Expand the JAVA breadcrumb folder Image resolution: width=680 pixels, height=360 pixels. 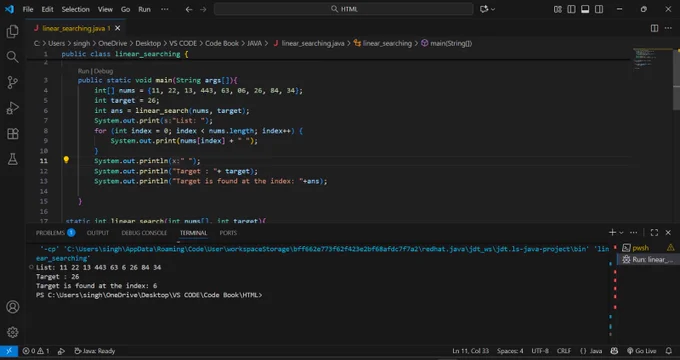(254, 43)
